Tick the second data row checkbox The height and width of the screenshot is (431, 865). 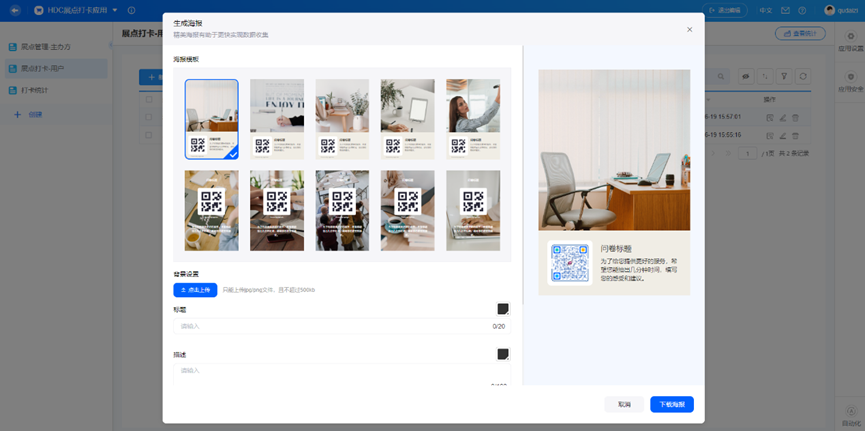tap(149, 135)
